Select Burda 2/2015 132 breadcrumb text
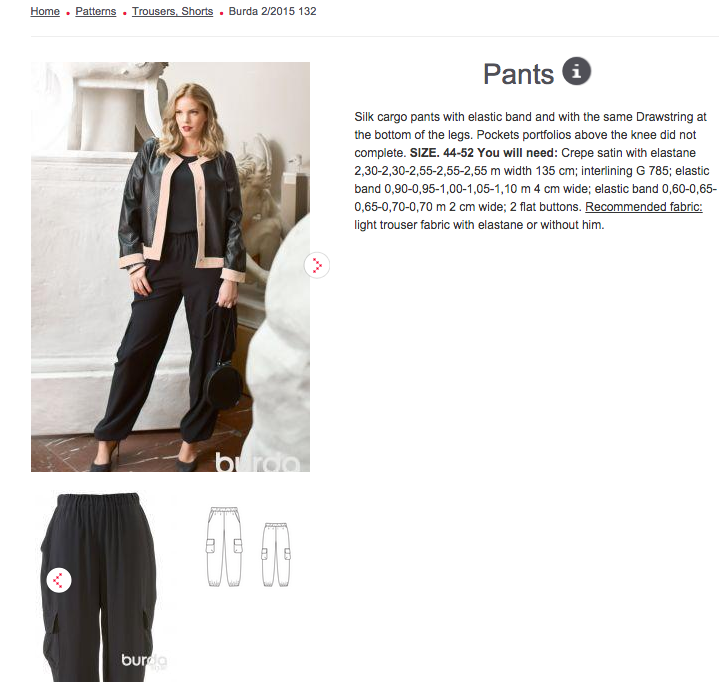Viewport: 727px width, 692px height. pos(273,11)
